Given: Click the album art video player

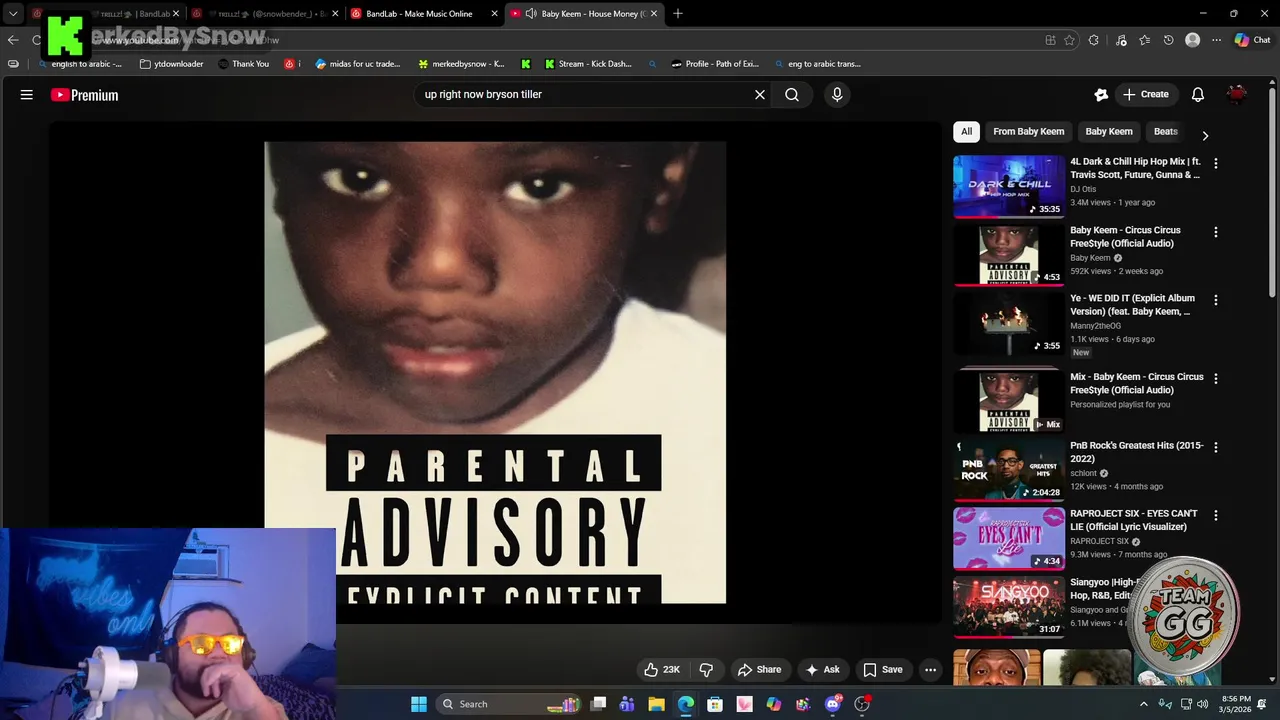Looking at the screenshot, I should (495, 372).
